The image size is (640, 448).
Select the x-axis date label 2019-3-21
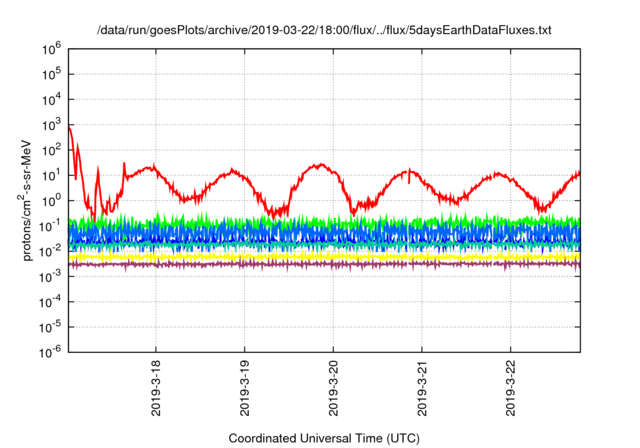click(422, 388)
